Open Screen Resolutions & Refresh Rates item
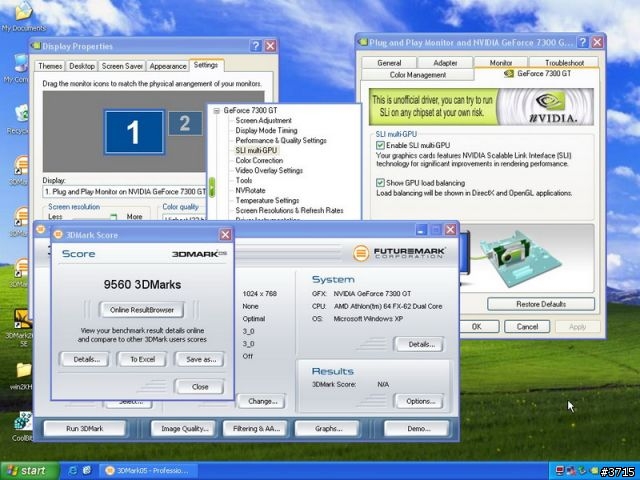Viewport: 640px width, 480px height. coord(289,211)
